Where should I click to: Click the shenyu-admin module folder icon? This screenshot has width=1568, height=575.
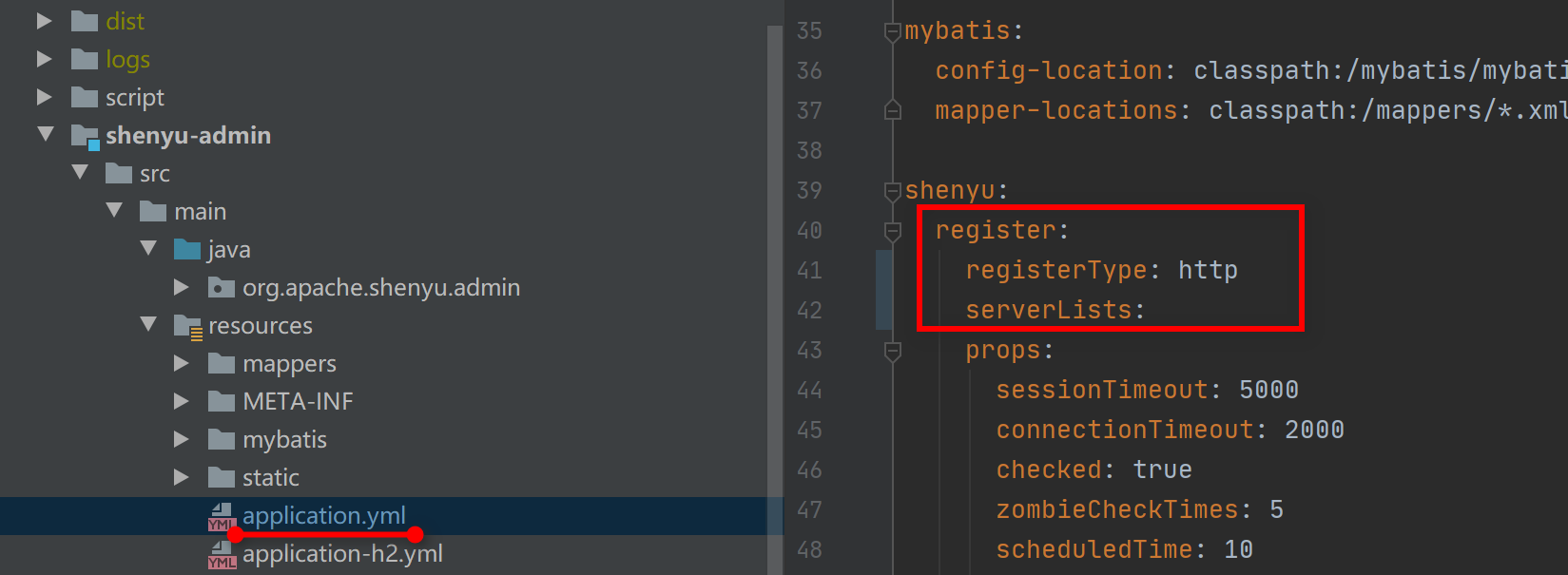pos(86,136)
